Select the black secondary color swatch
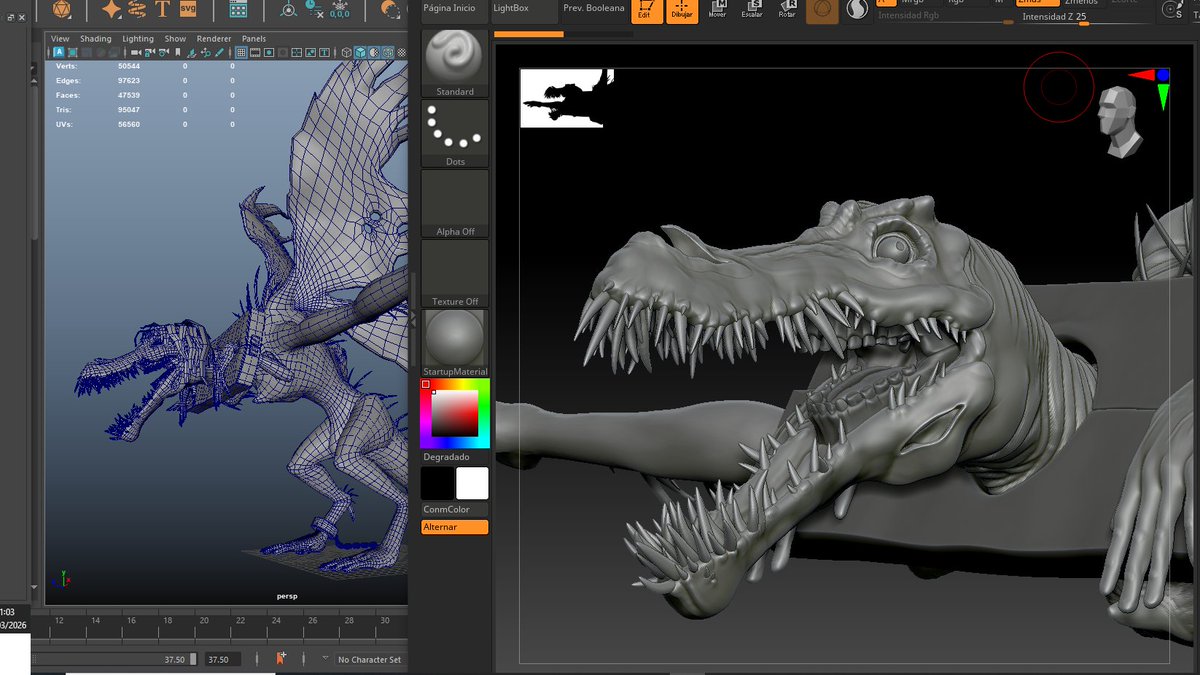 pos(437,483)
